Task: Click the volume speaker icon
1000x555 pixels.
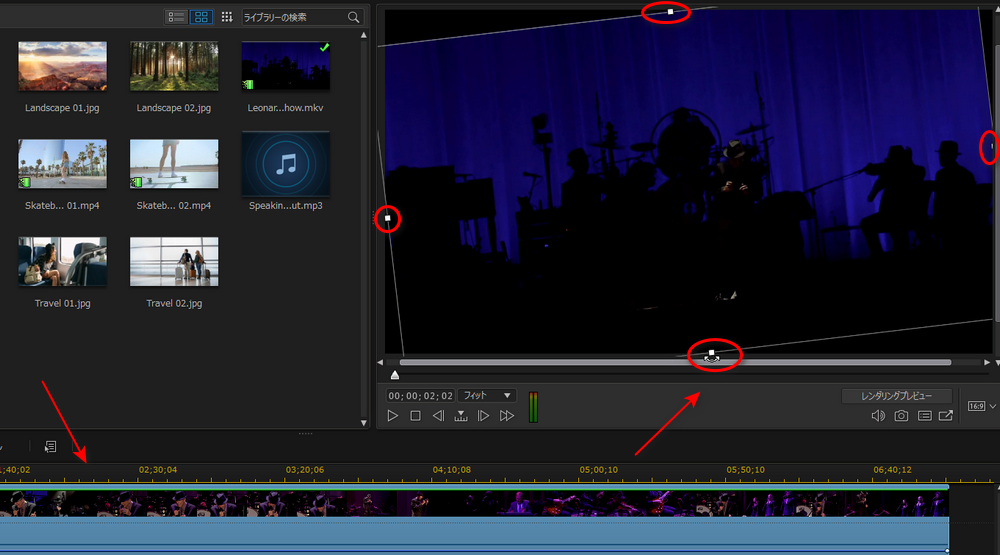Action: tap(877, 416)
